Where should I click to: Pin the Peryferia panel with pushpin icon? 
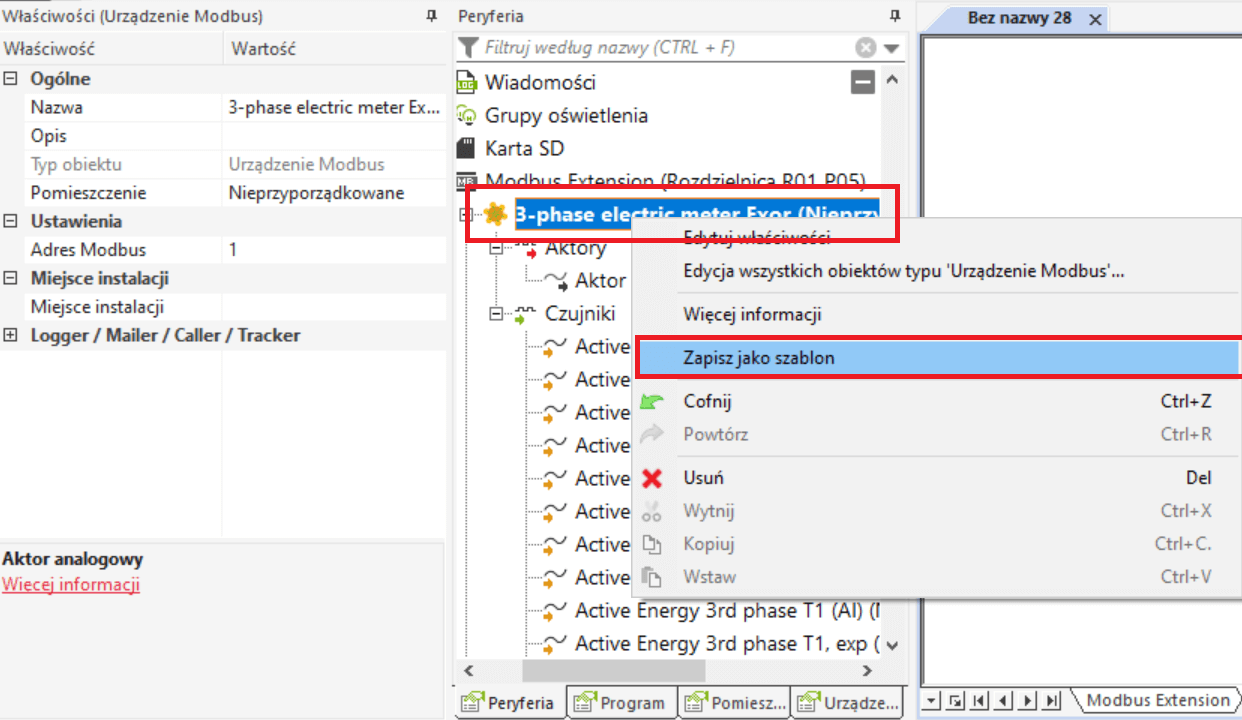894,16
